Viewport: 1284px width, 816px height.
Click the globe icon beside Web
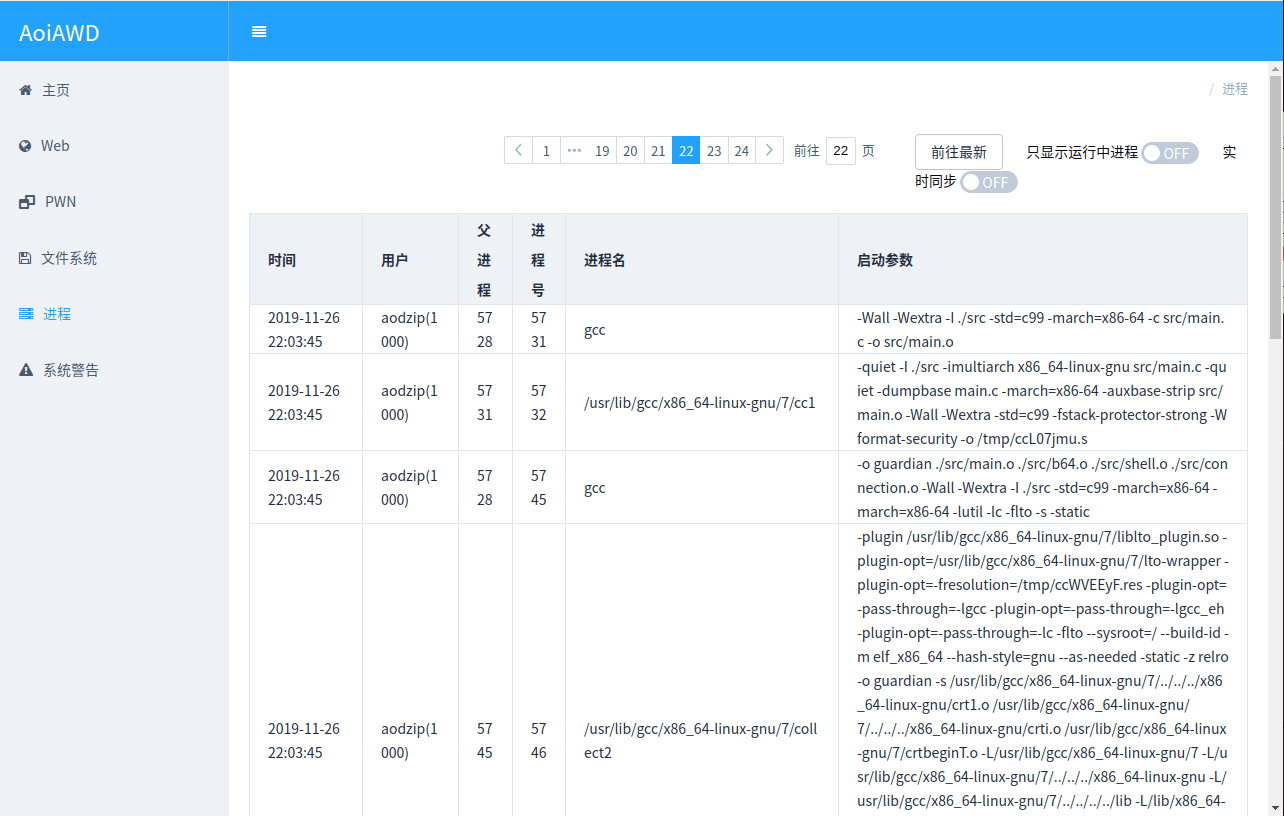[x=25, y=146]
